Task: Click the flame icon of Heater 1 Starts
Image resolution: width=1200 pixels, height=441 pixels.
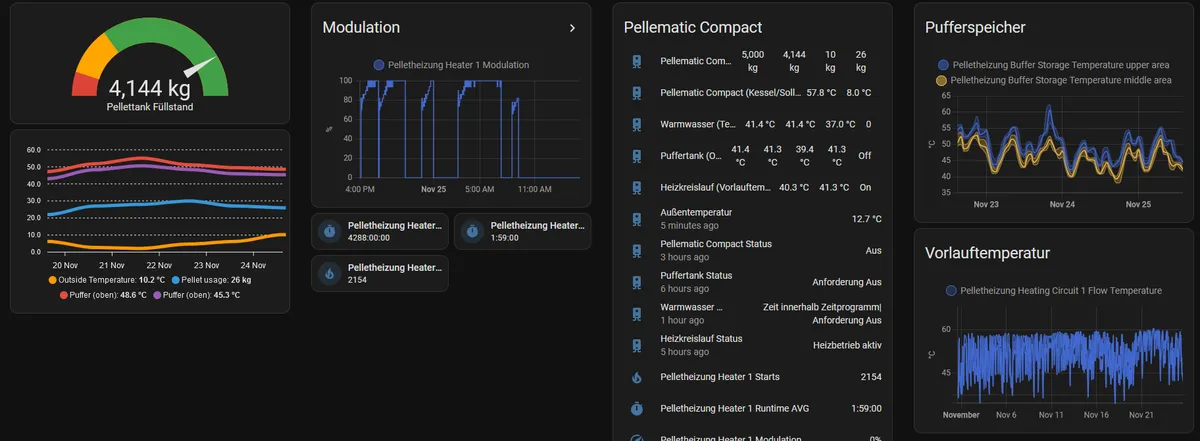Action: 637,377
